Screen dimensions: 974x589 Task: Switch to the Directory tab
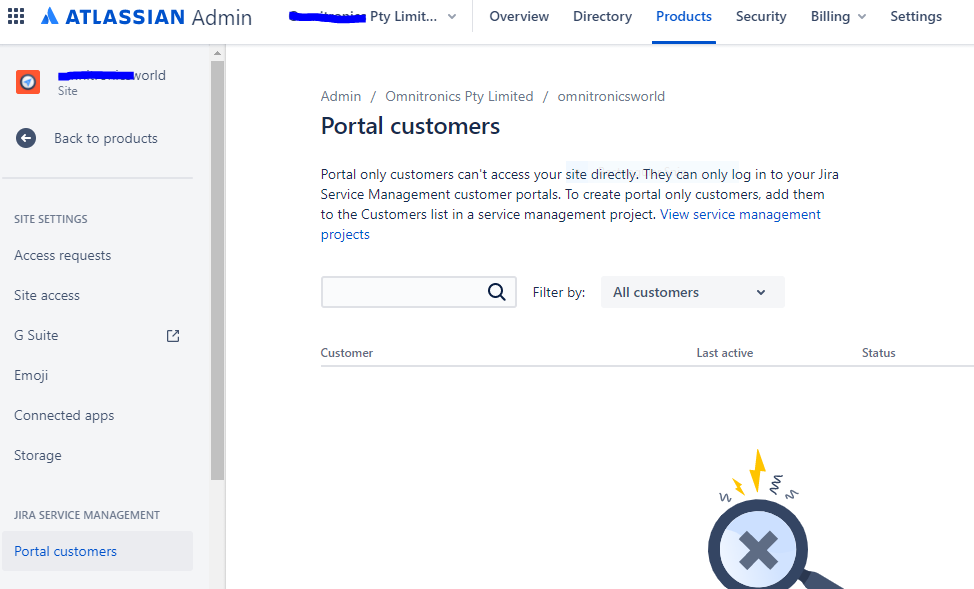coord(602,17)
